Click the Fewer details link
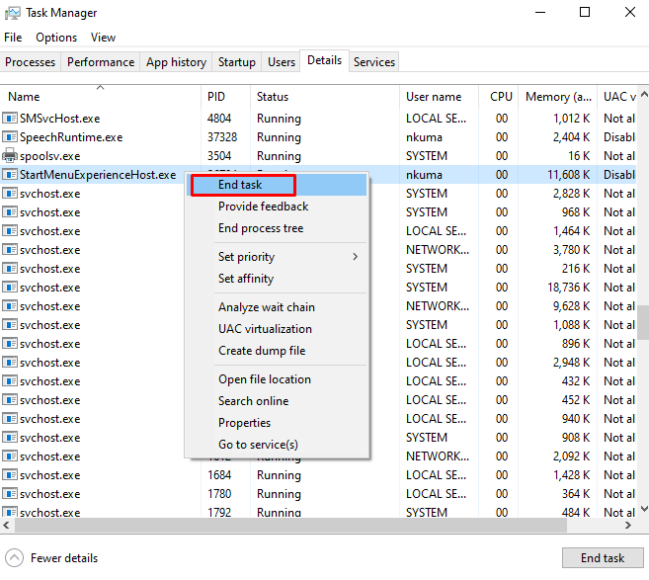 64,558
